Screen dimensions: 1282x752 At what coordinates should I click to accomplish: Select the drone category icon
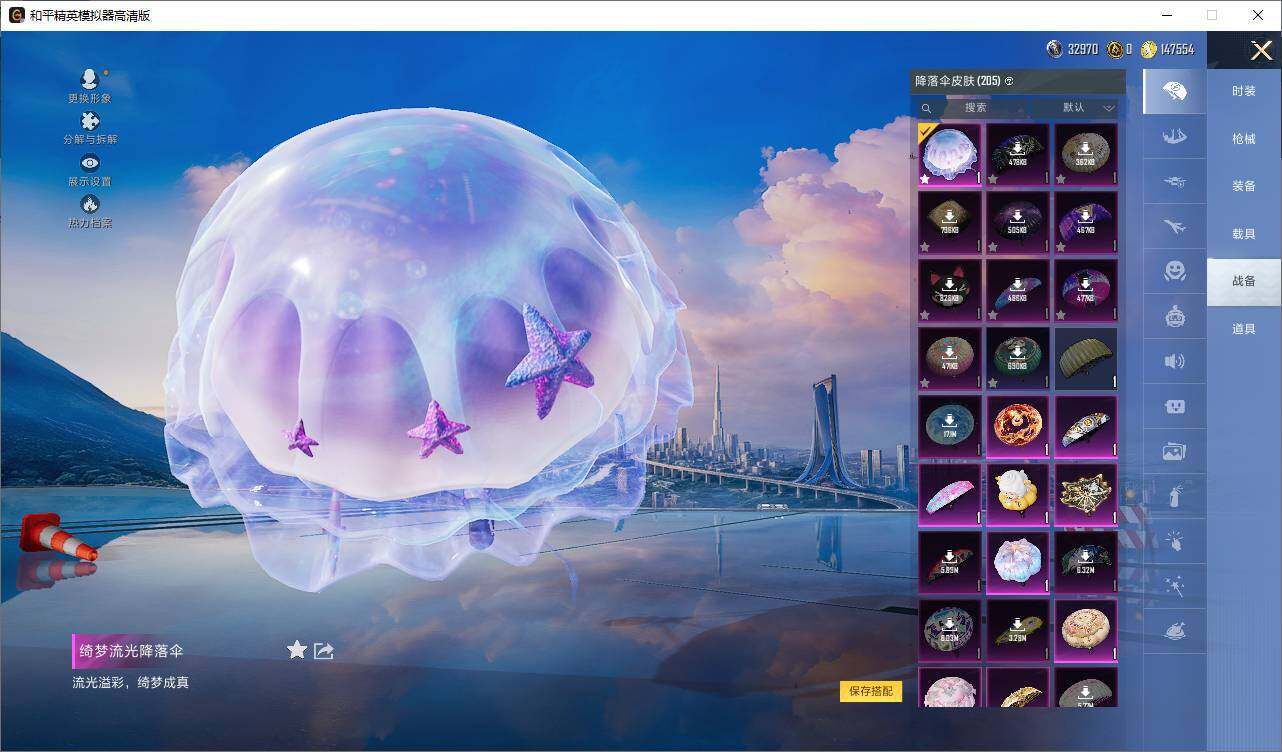coord(1175,181)
